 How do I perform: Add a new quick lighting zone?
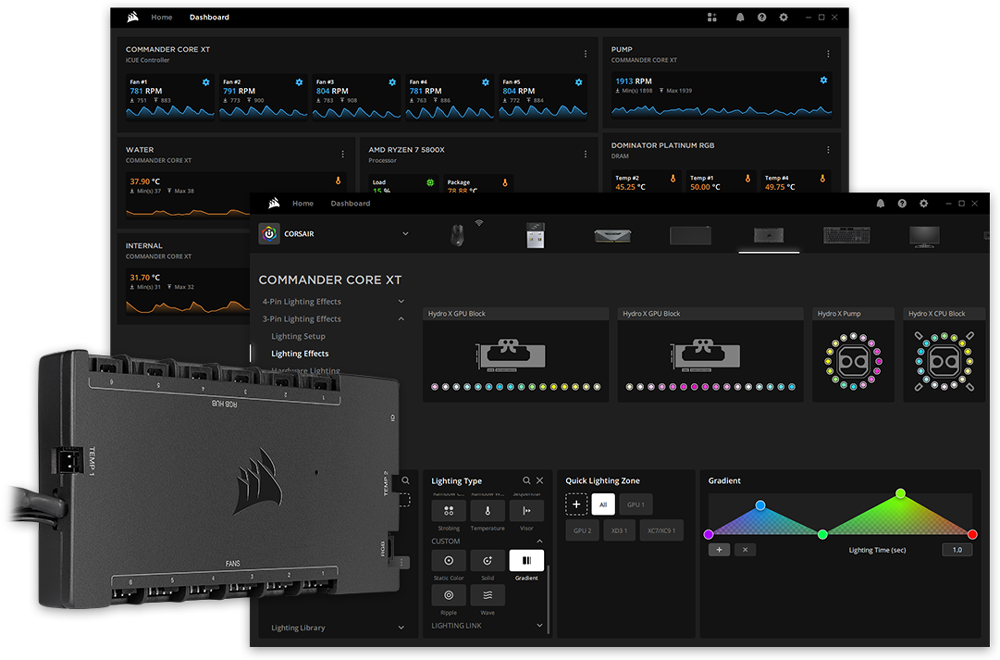pos(576,504)
